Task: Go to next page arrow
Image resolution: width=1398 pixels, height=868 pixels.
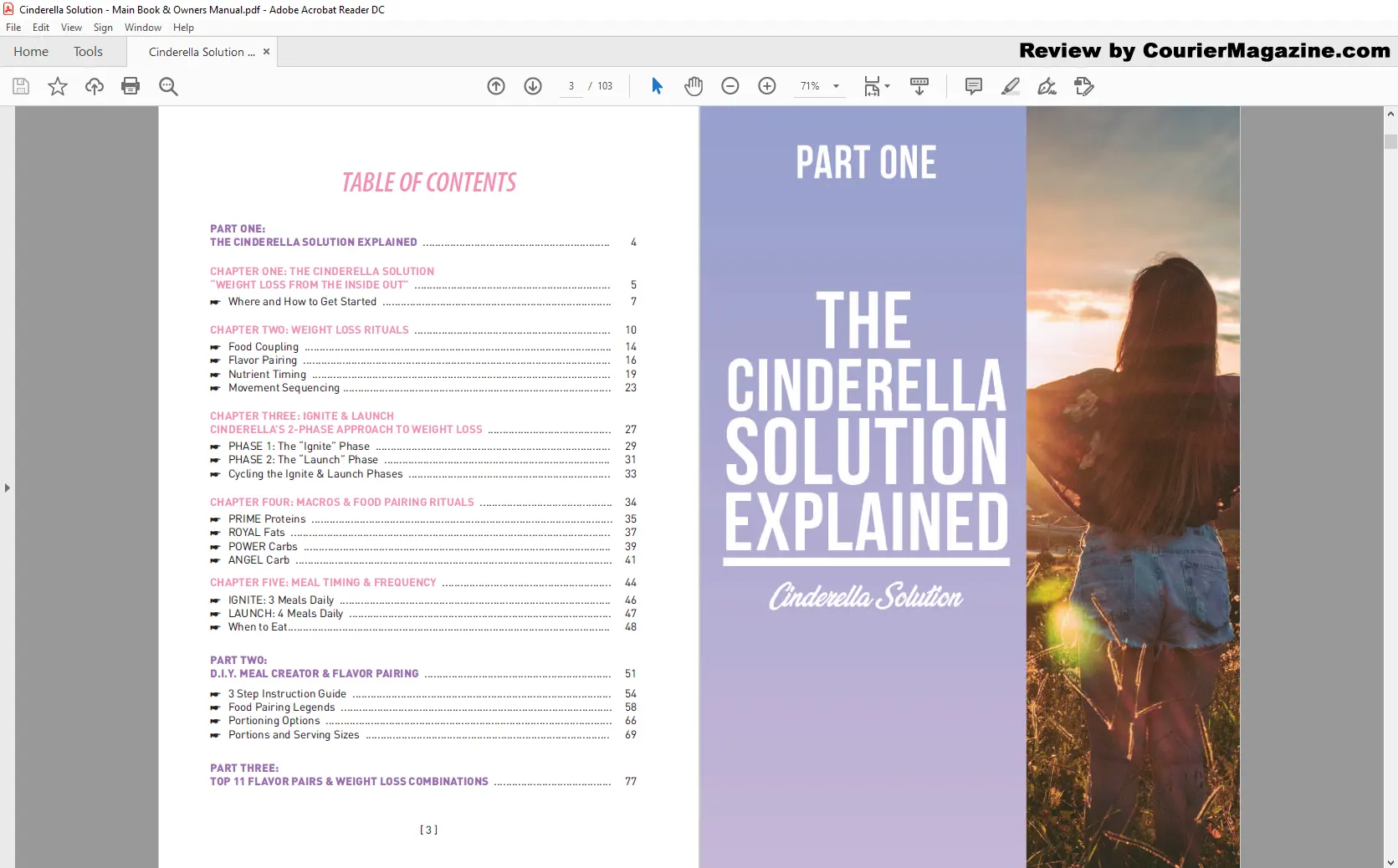Action: 533,86
